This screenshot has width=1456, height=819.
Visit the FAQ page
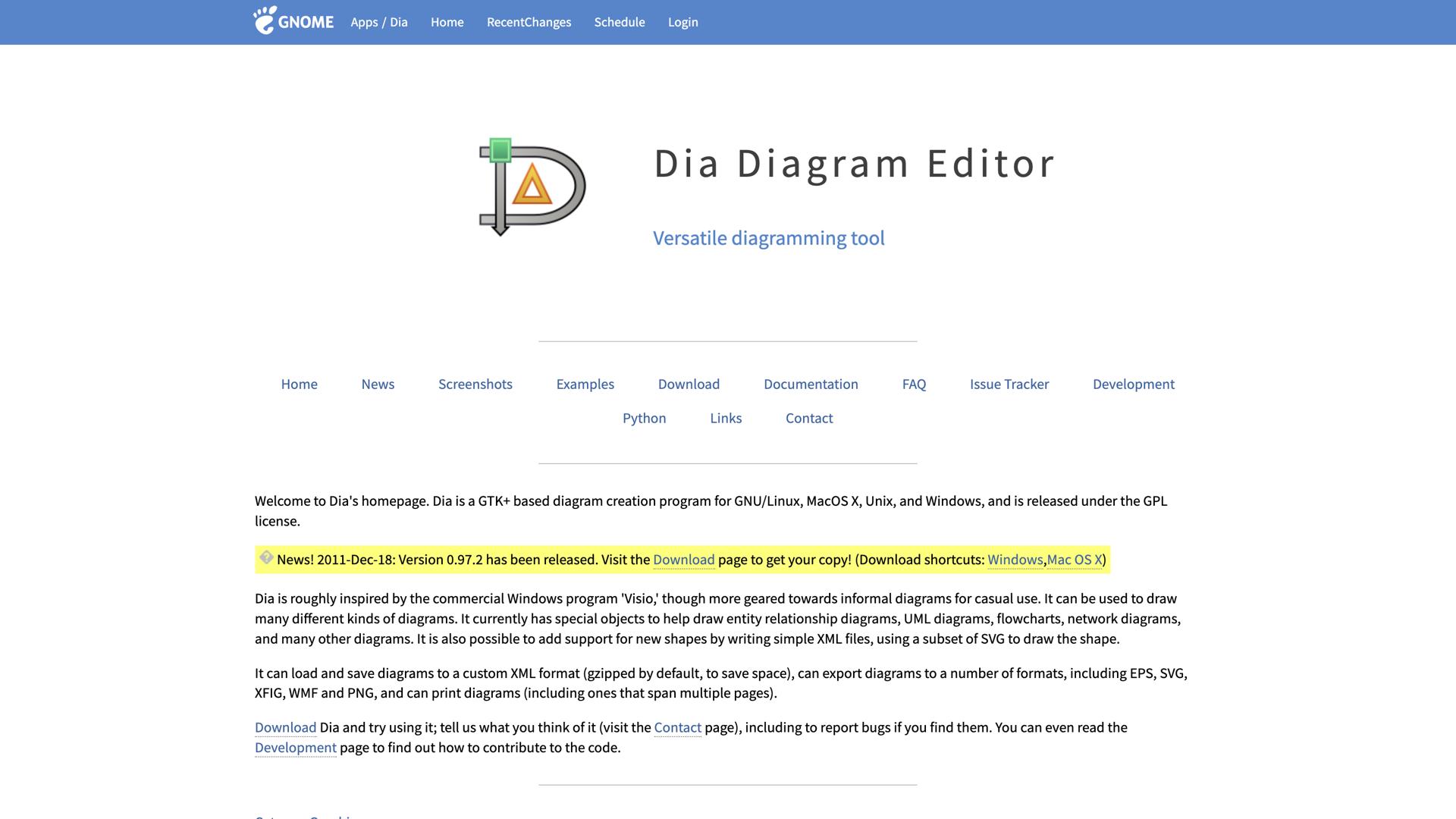[914, 384]
